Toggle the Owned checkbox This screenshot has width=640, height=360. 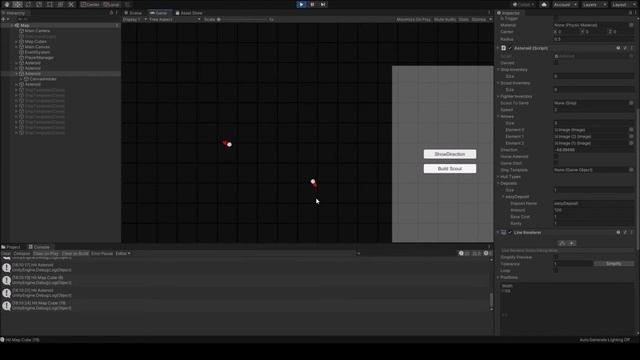click(556, 63)
